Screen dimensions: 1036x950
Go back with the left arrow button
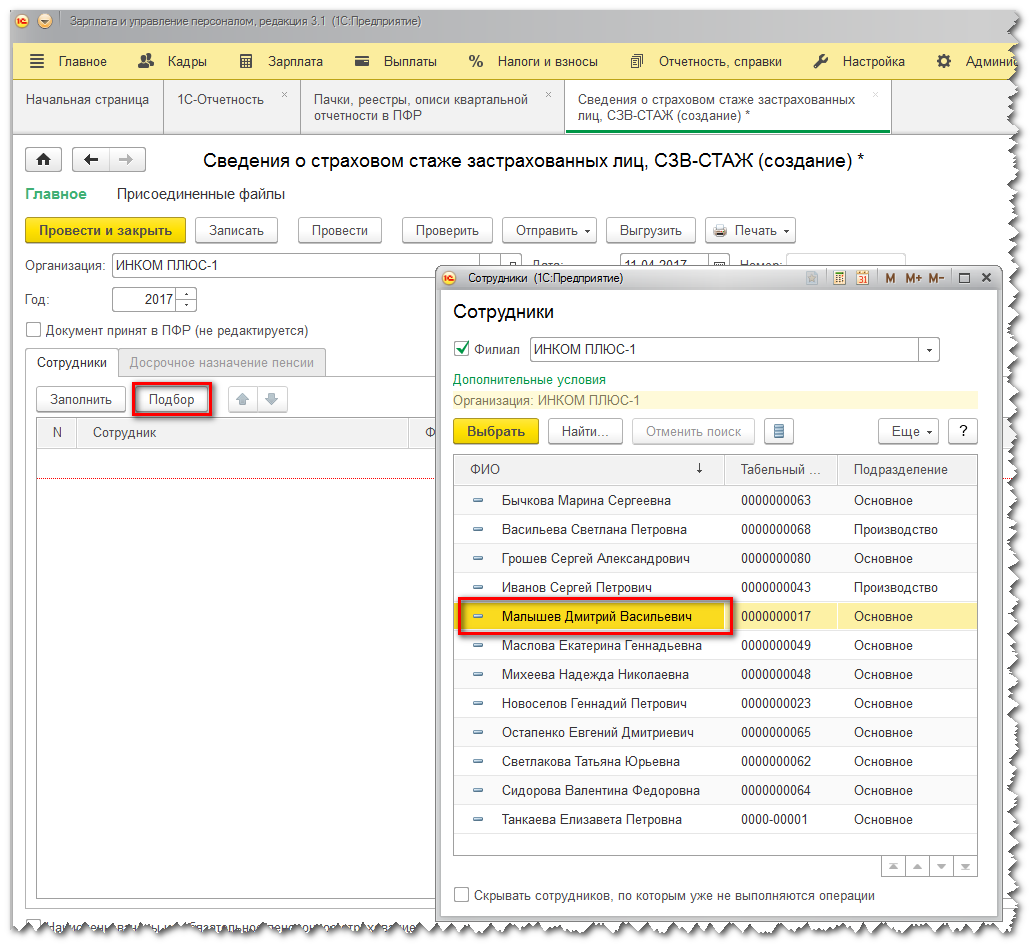pyautogui.click(x=91, y=160)
